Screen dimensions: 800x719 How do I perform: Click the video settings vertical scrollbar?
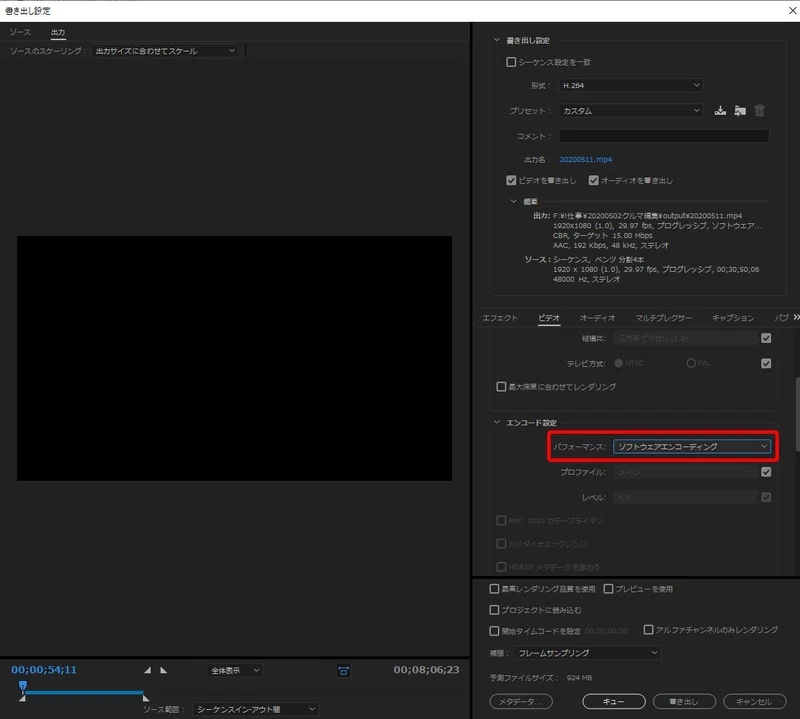pos(797,414)
